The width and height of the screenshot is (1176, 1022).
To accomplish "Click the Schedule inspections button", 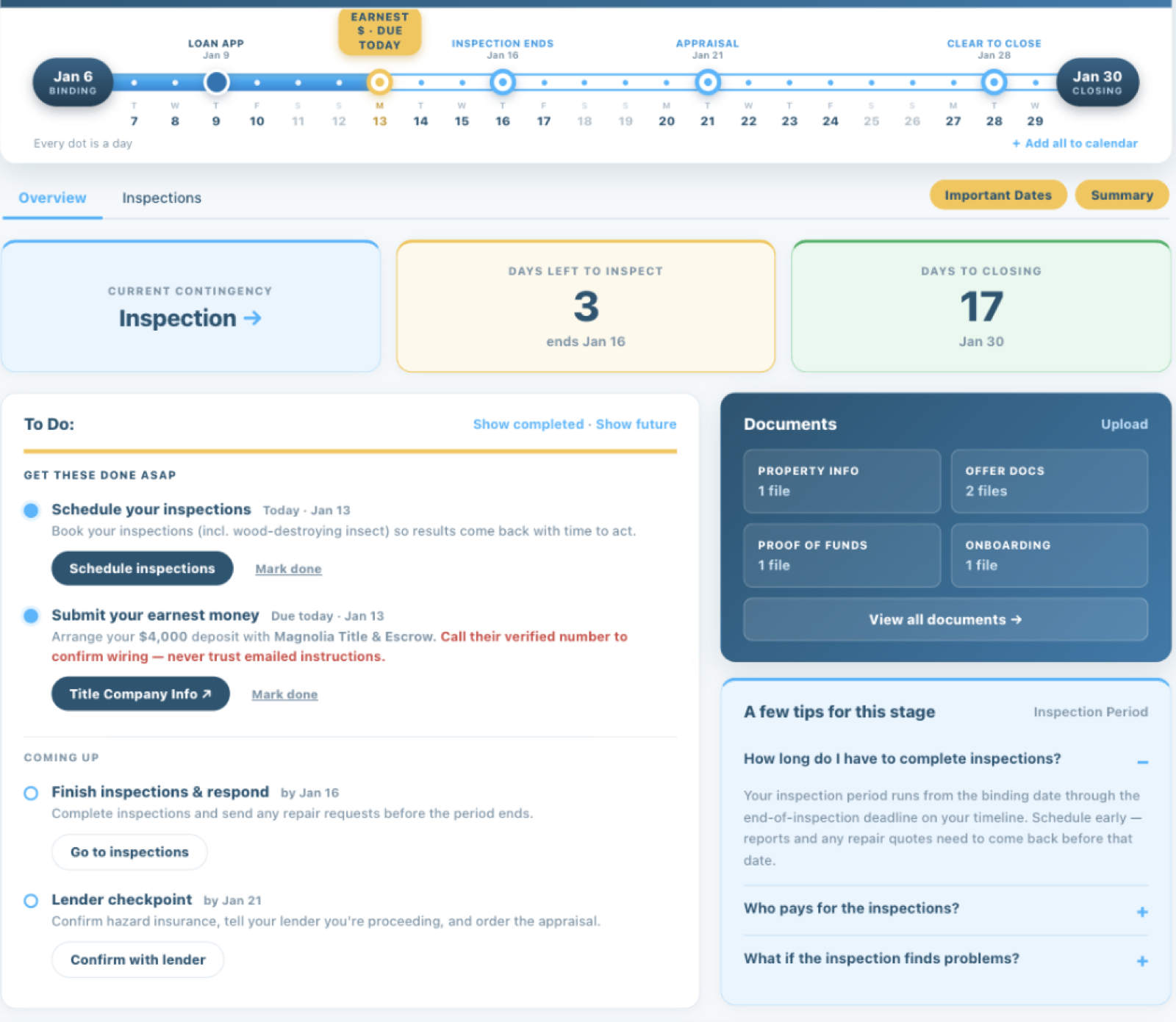I will (142, 568).
